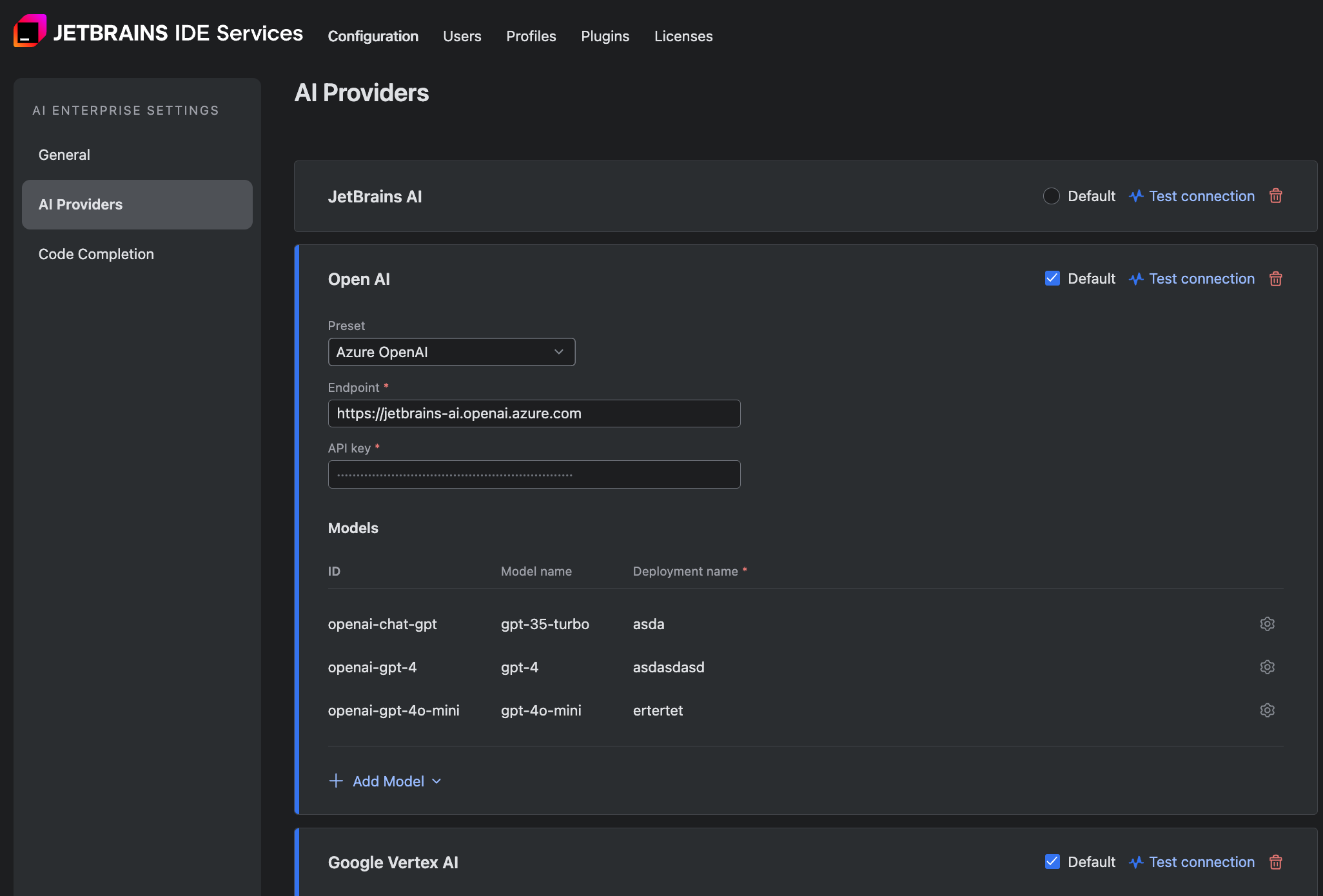Delete the Open AI provider
1323x896 pixels.
click(1276, 278)
